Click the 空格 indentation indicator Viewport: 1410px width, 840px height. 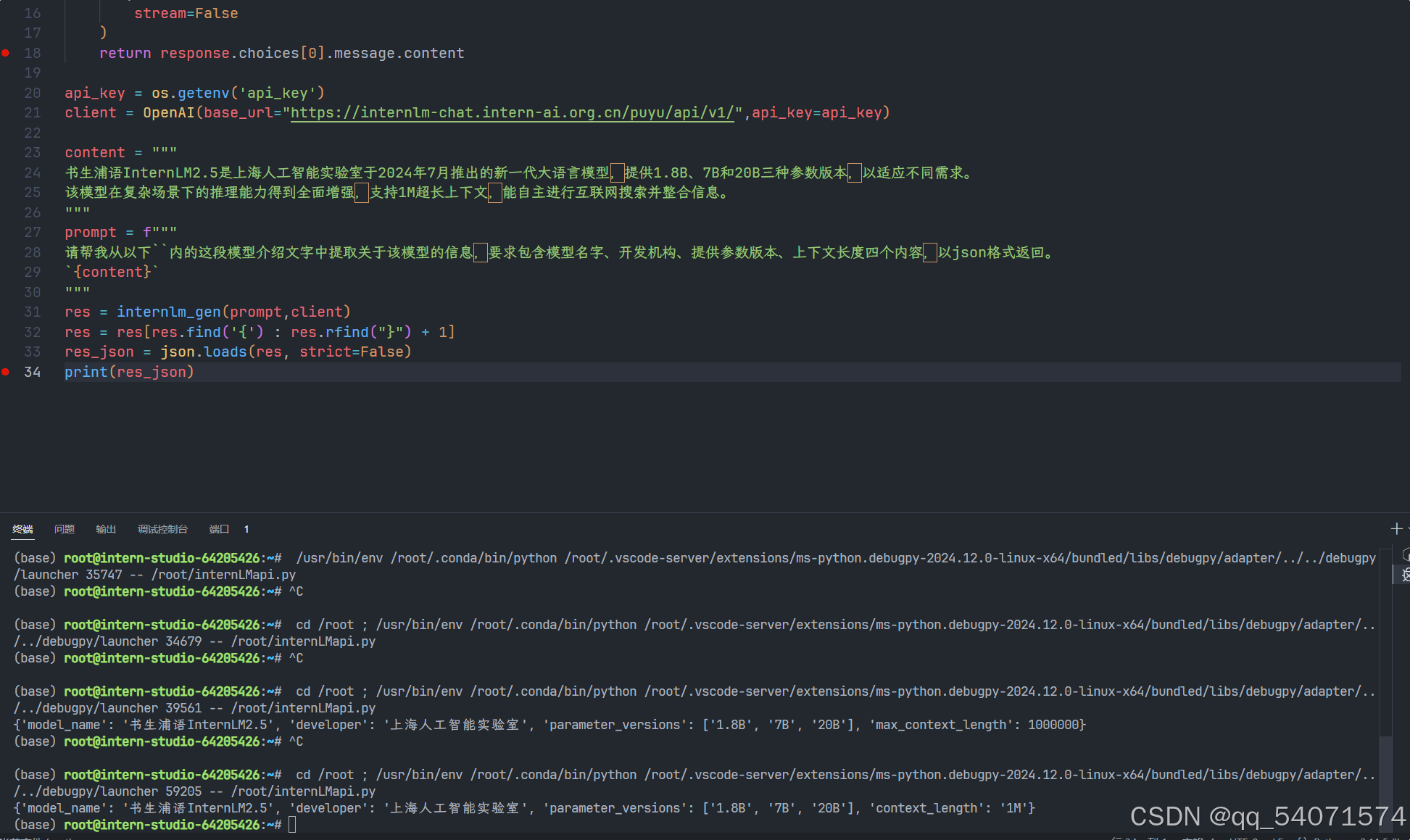pos(1200,839)
